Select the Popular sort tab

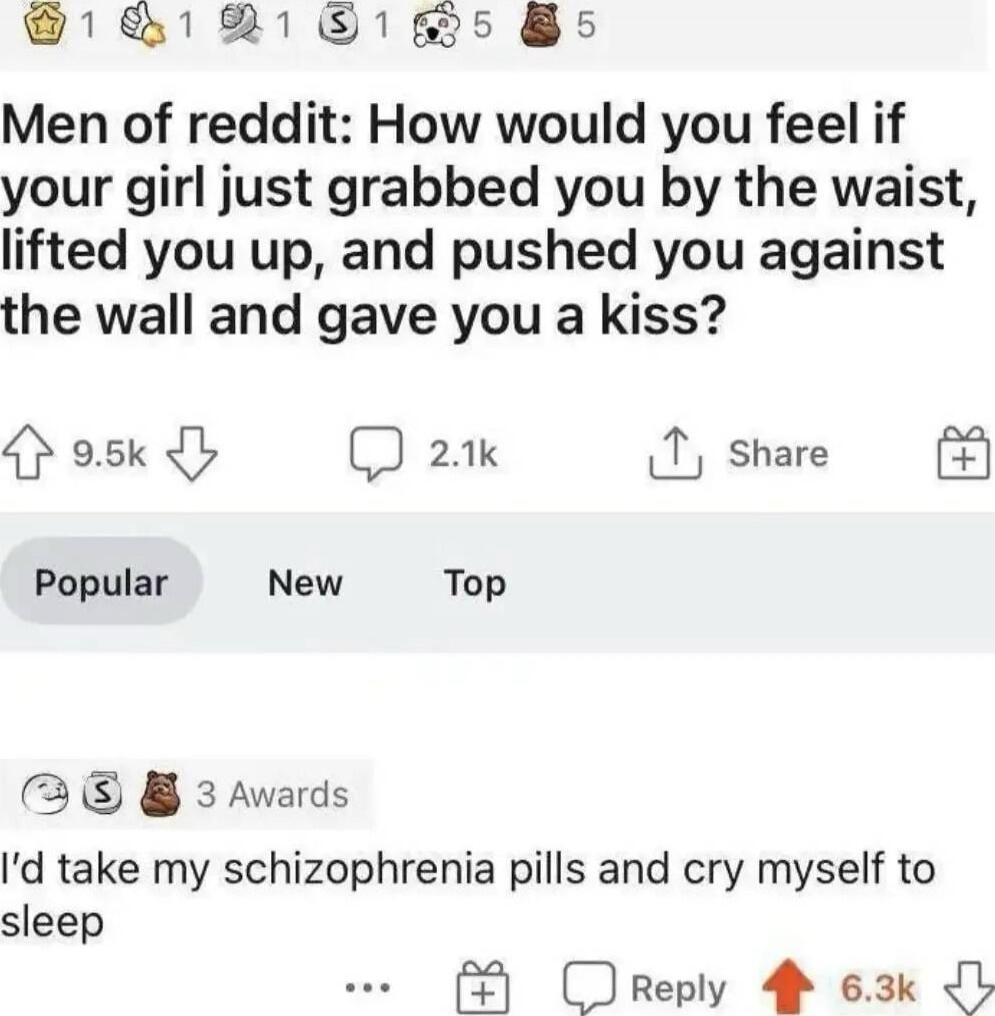101,581
